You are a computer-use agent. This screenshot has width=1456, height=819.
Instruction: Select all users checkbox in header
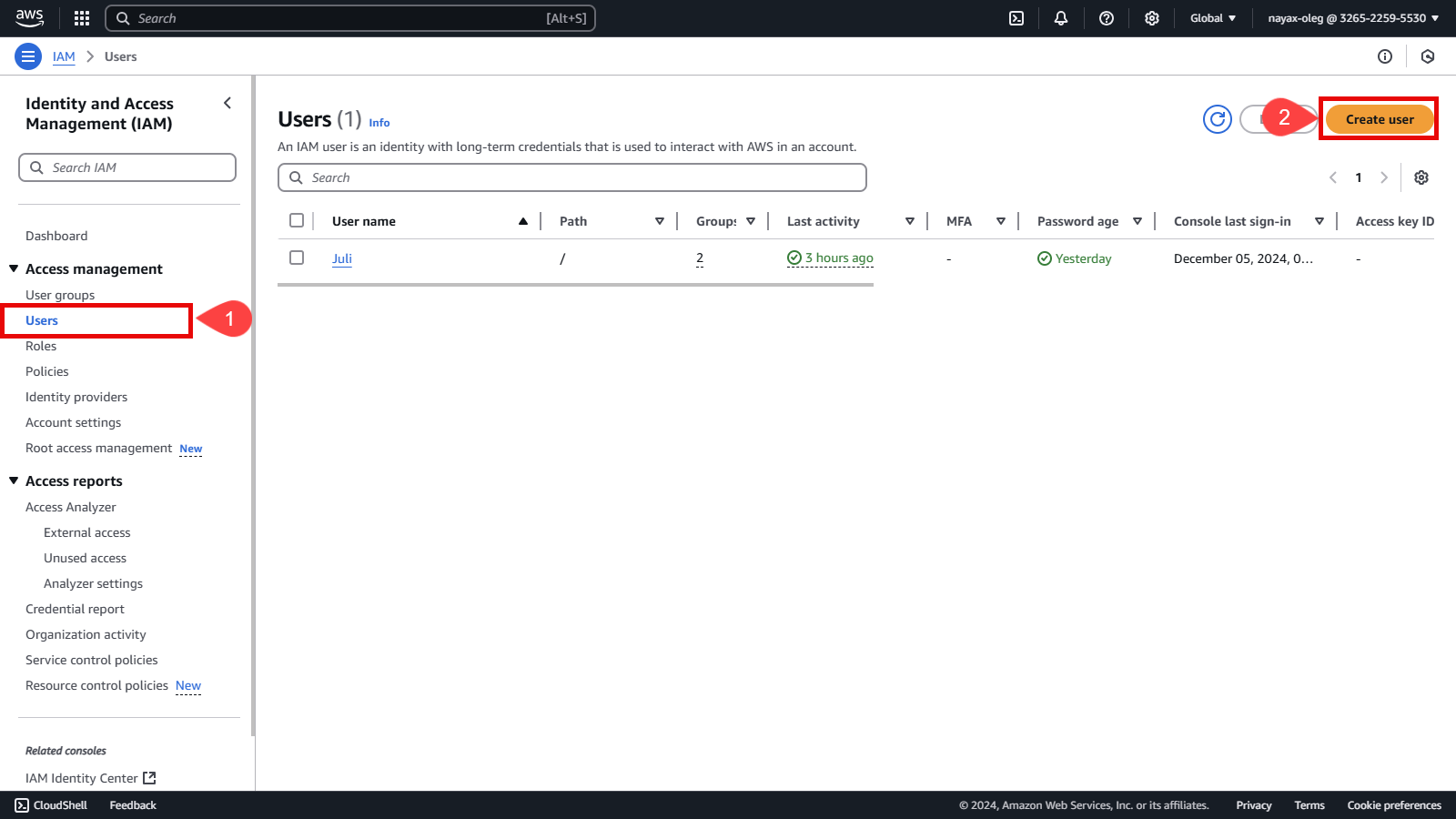pyautogui.click(x=297, y=220)
